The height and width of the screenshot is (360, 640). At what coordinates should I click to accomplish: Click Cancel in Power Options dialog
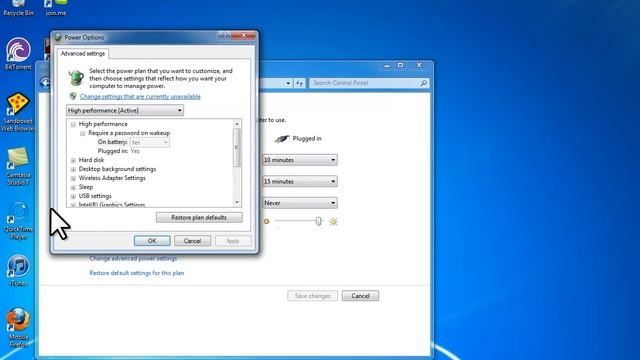tap(192, 241)
